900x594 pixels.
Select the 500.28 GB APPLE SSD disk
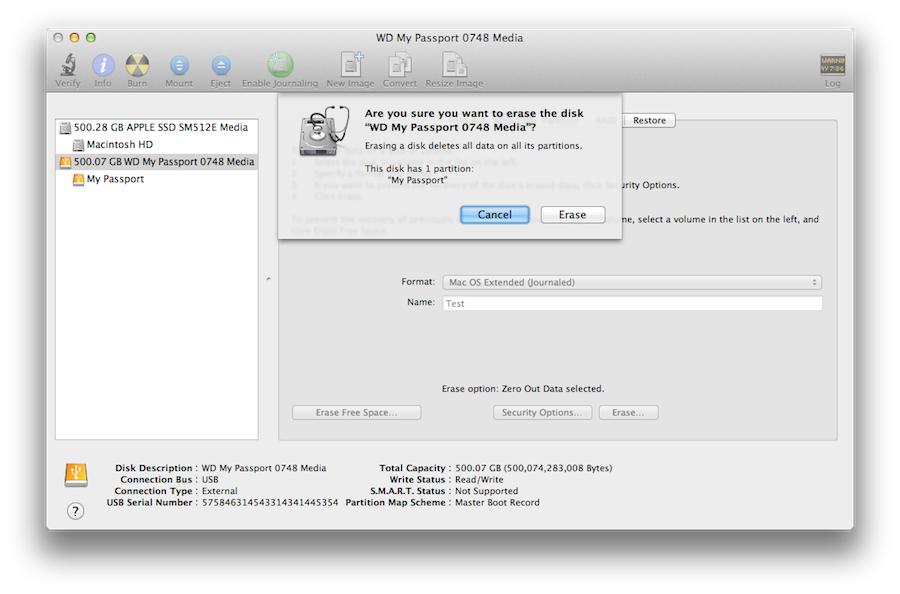point(157,127)
